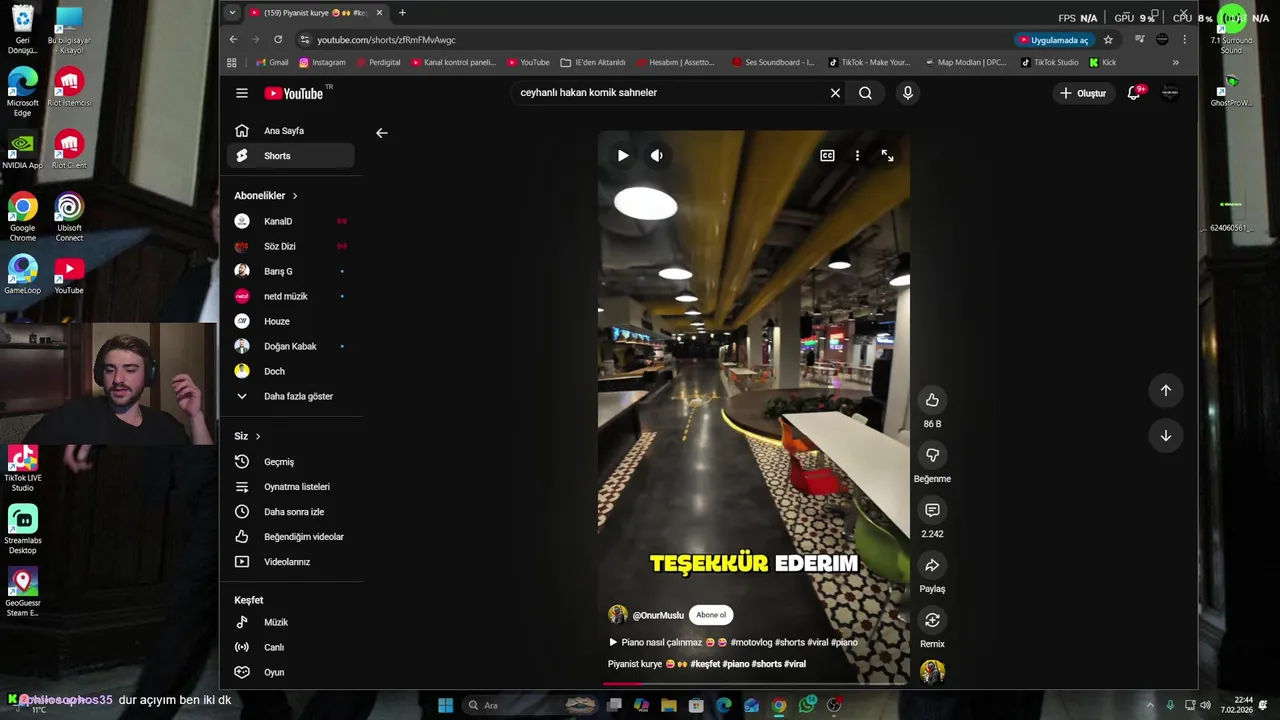Open Chrome's three-dot menu
Screen dimensions: 1280x720
click(1184, 40)
